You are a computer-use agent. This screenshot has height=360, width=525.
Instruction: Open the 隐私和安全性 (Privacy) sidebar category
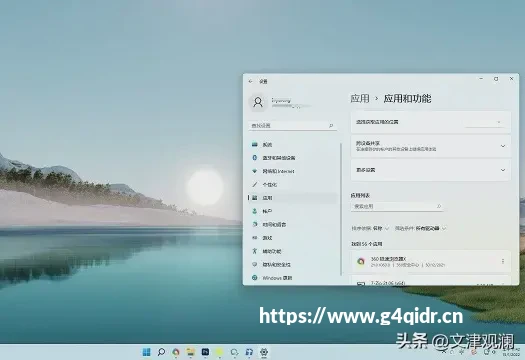point(293,265)
